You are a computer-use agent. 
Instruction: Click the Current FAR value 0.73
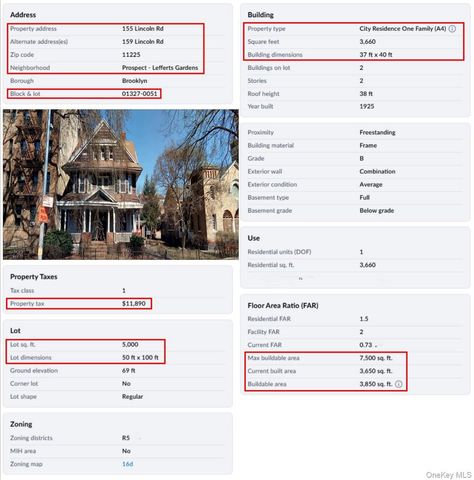coord(366,345)
